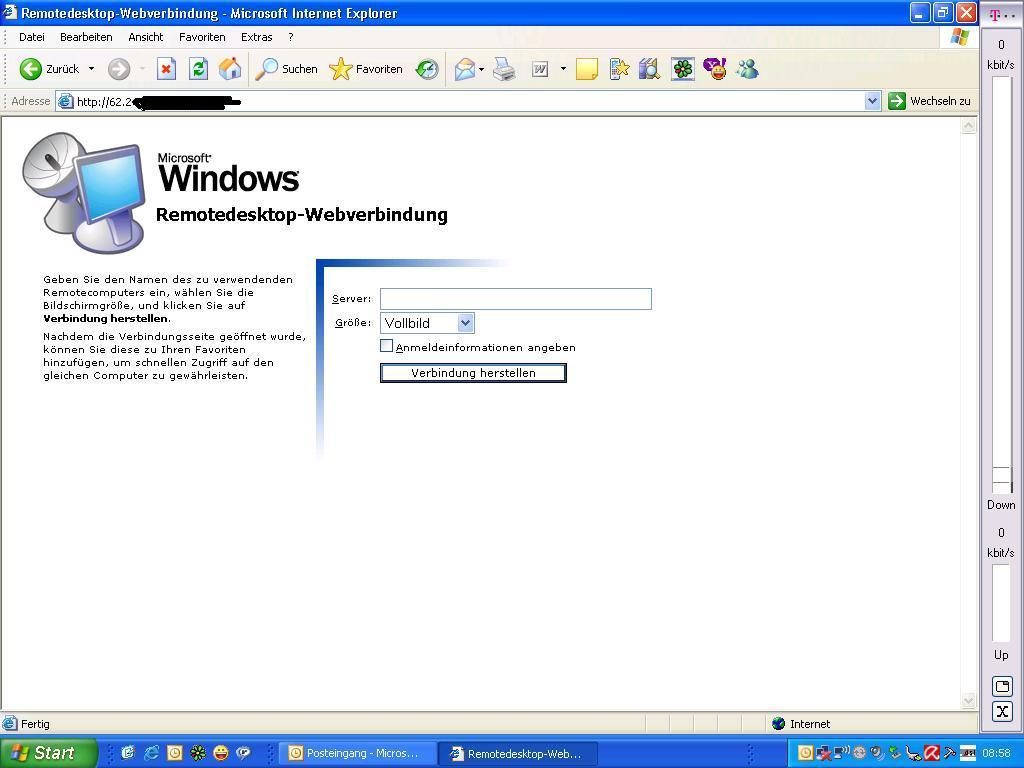1024x768 pixels.
Task: Open the Favoriten menu in menu bar
Action: (x=202, y=37)
